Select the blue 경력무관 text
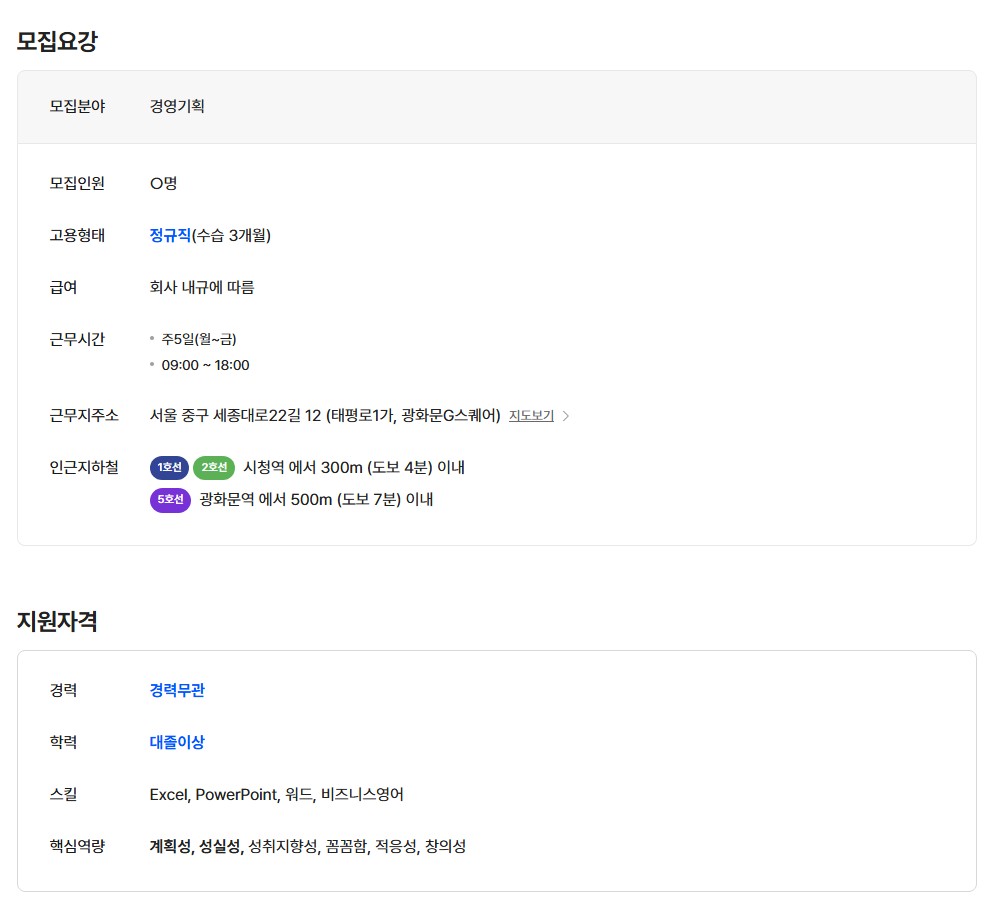The image size is (995, 911). (177, 690)
